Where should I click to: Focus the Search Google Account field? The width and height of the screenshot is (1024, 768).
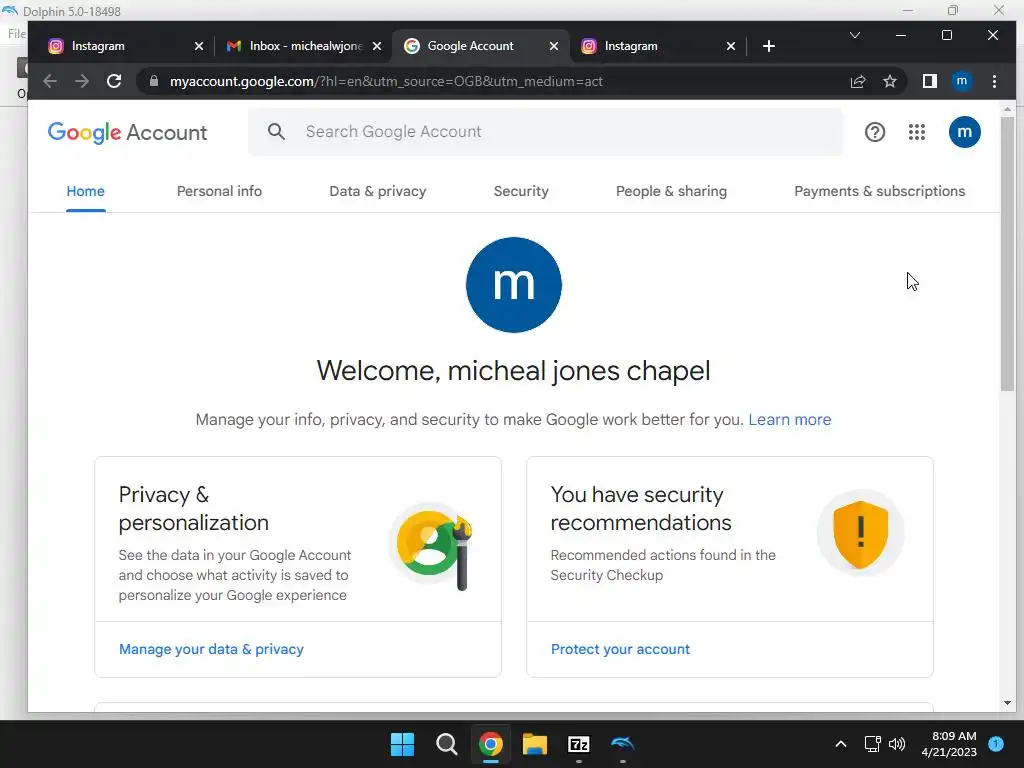tap(545, 132)
